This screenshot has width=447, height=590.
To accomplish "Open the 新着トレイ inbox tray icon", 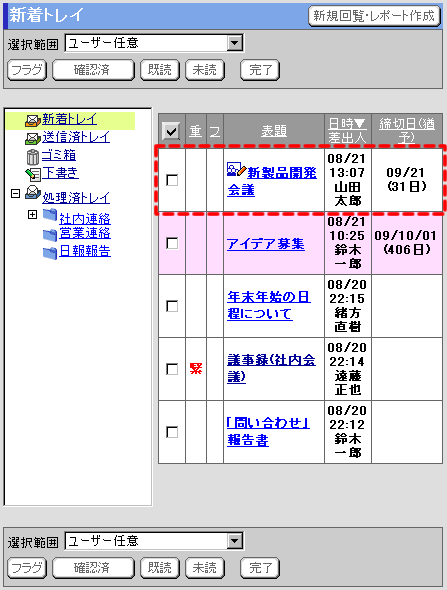I will click(x=33, y=120).
